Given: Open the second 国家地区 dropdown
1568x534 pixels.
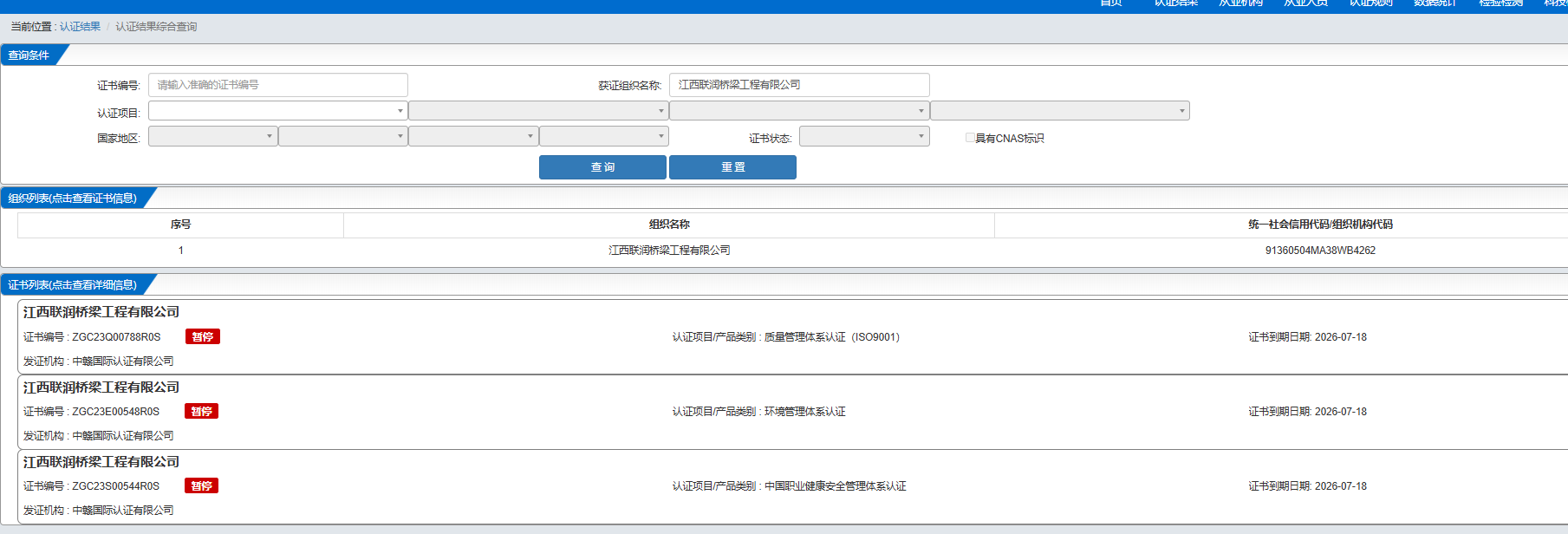Looking at the screenshot, I should [x=342, y=137].
